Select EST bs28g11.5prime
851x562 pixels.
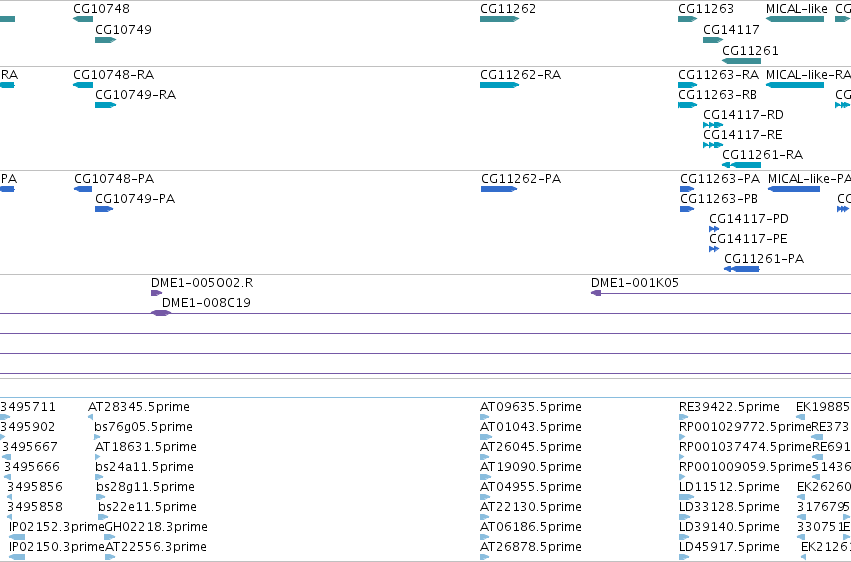click(145, 488)
